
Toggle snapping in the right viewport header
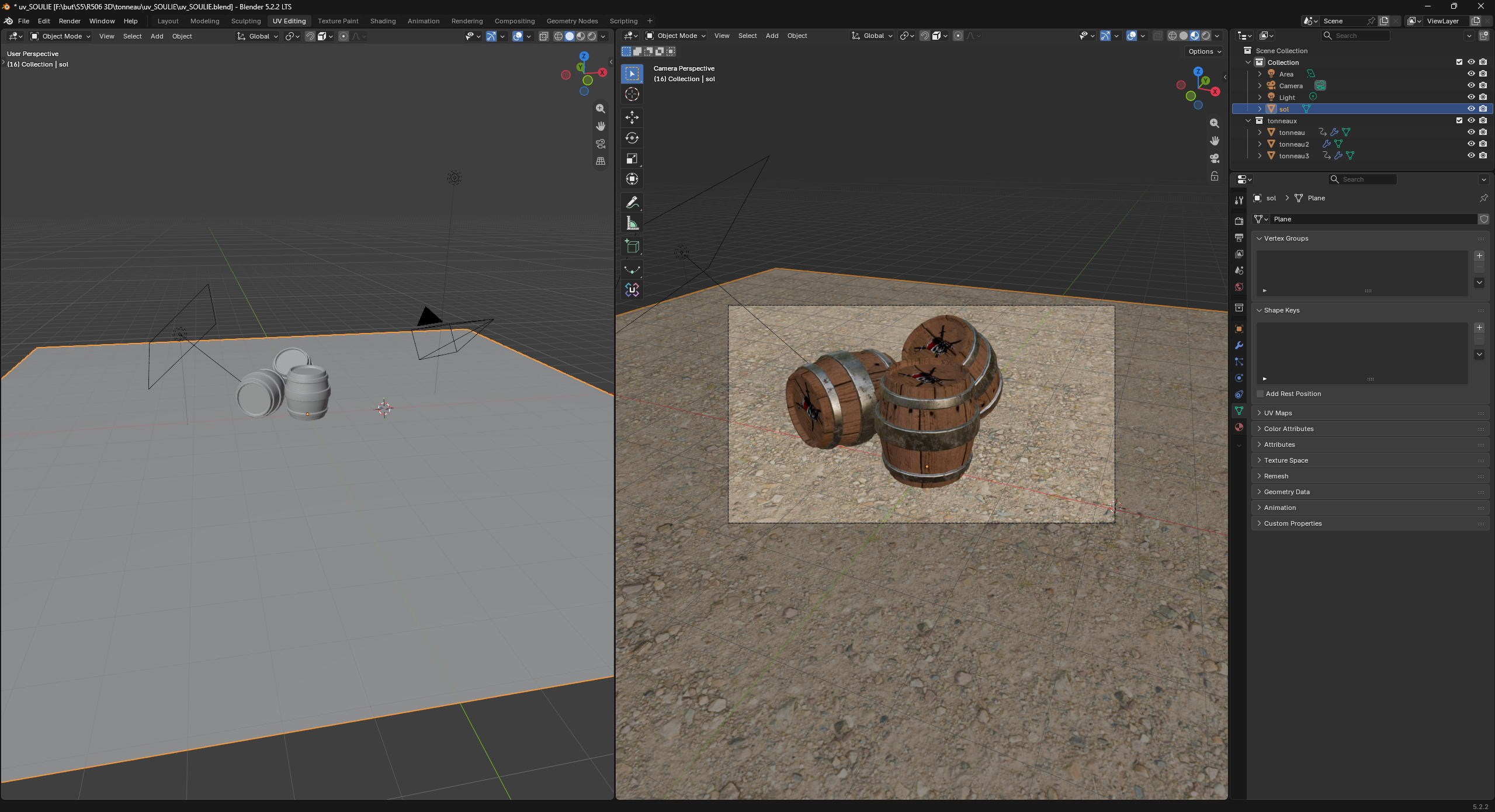coord(924,36)
